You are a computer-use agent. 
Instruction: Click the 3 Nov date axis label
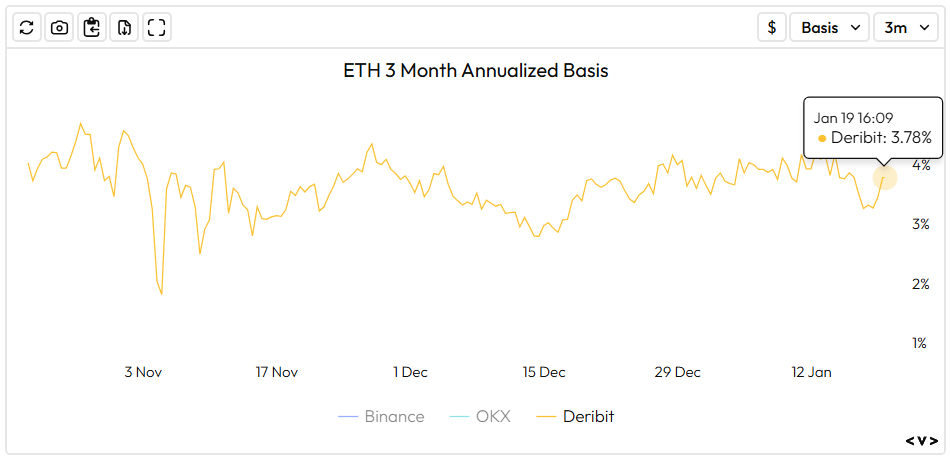[143, 372]
